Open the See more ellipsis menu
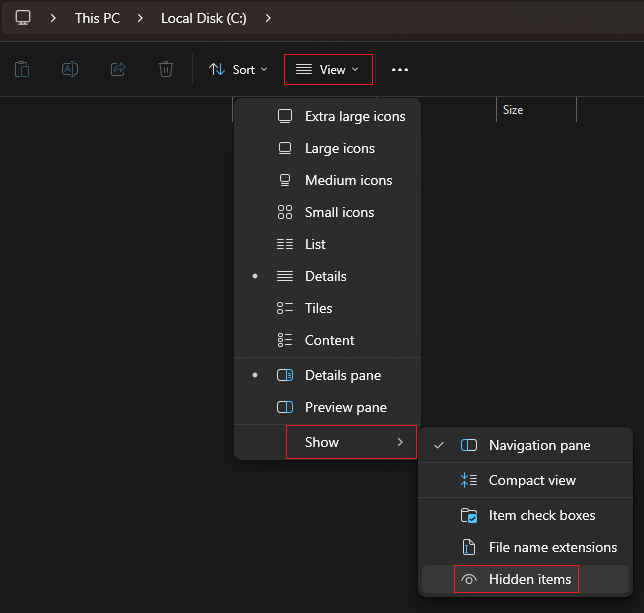 pos(400,70)
